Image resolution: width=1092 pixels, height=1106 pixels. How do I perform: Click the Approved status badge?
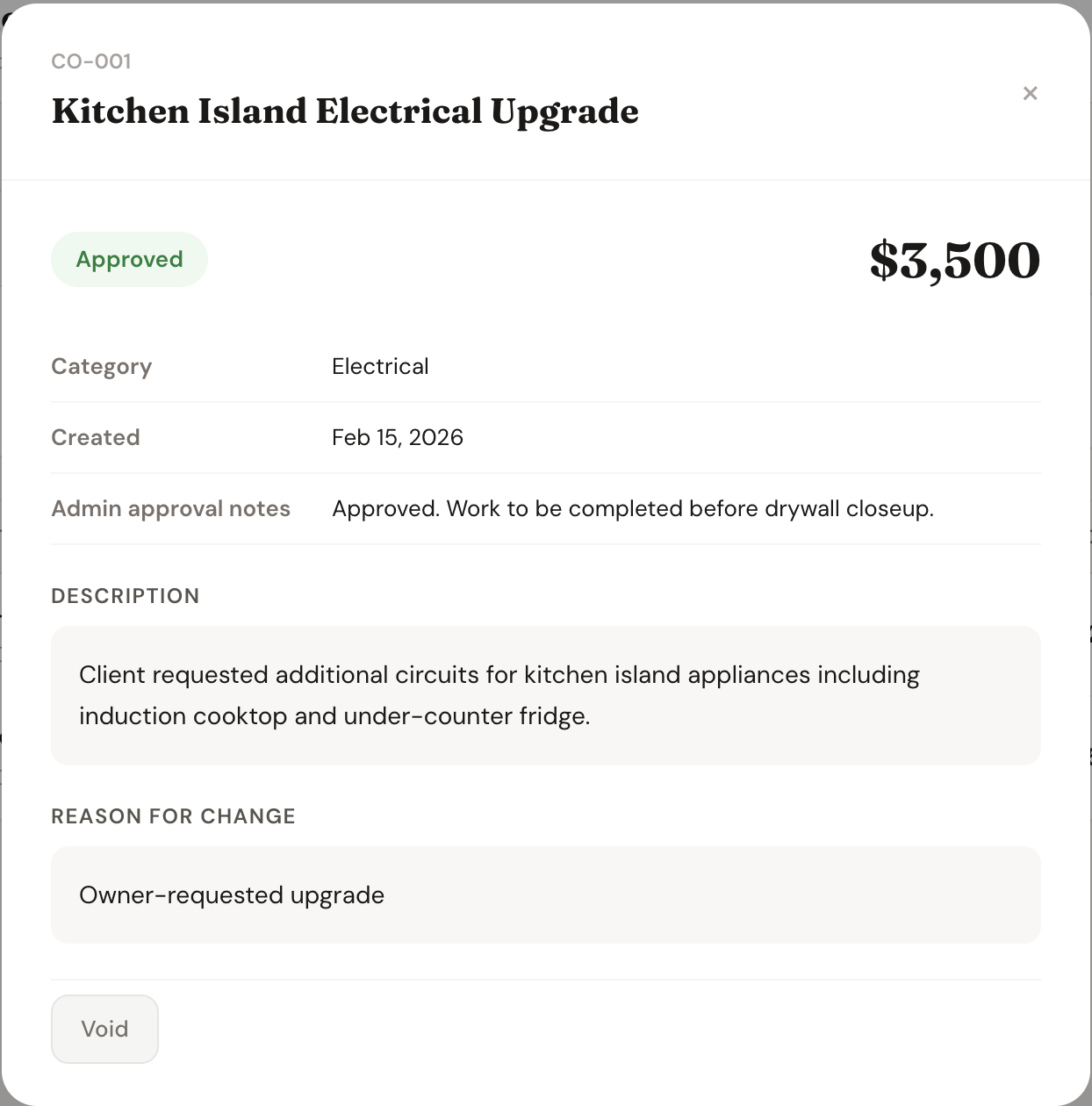[129, 260]
